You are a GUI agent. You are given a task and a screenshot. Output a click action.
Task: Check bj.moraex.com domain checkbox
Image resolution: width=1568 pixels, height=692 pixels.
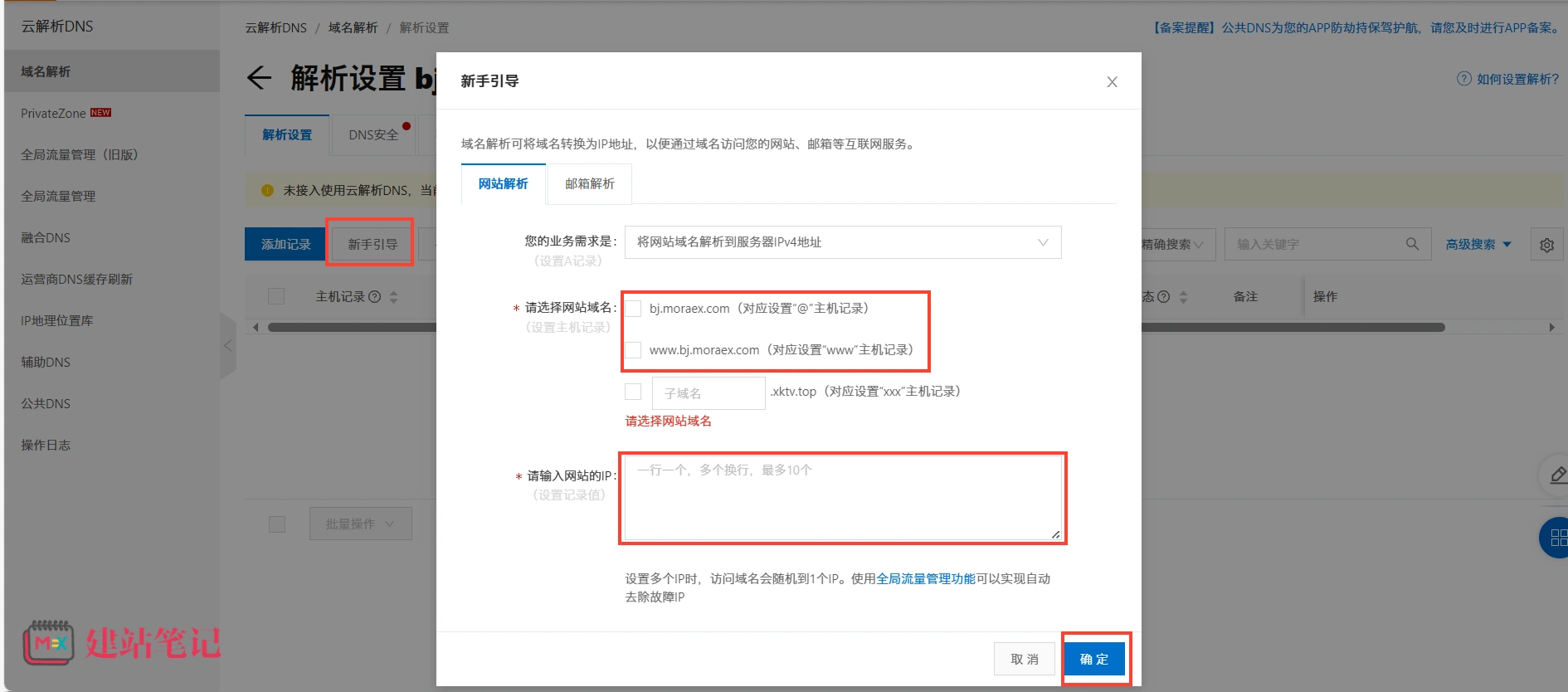click(633, 309)
